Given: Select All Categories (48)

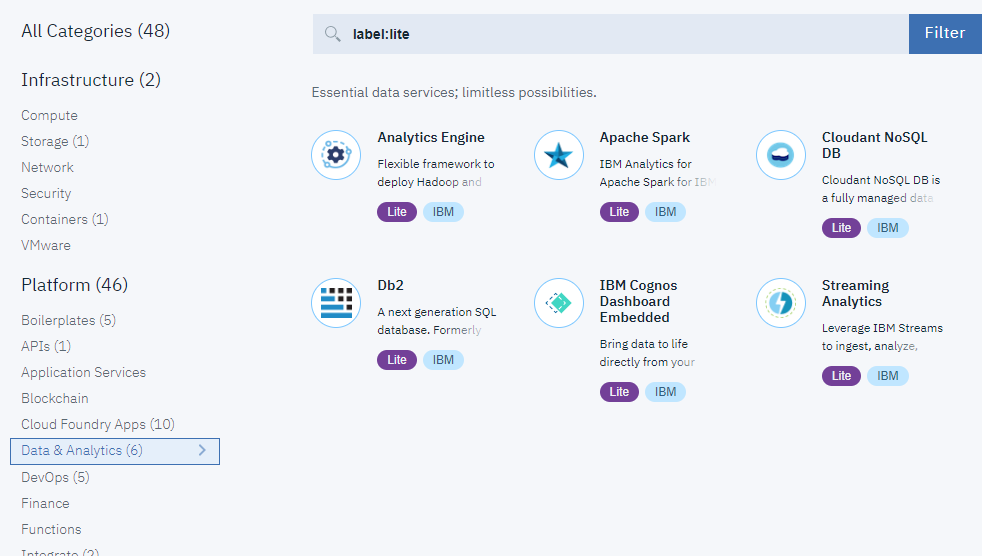Looking at the screenshot, I should pyautogui.click(x=96, y=31).
